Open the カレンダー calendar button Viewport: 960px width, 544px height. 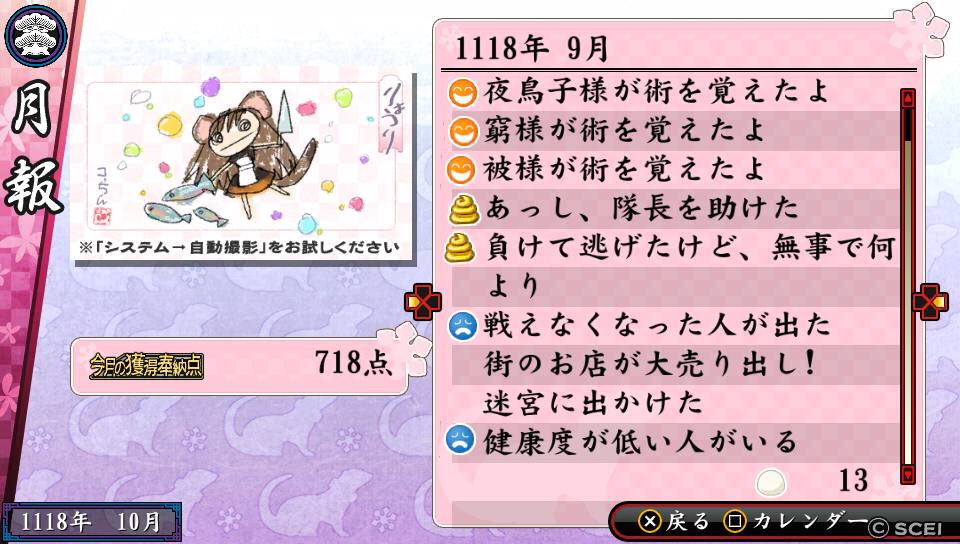point(795,521)
